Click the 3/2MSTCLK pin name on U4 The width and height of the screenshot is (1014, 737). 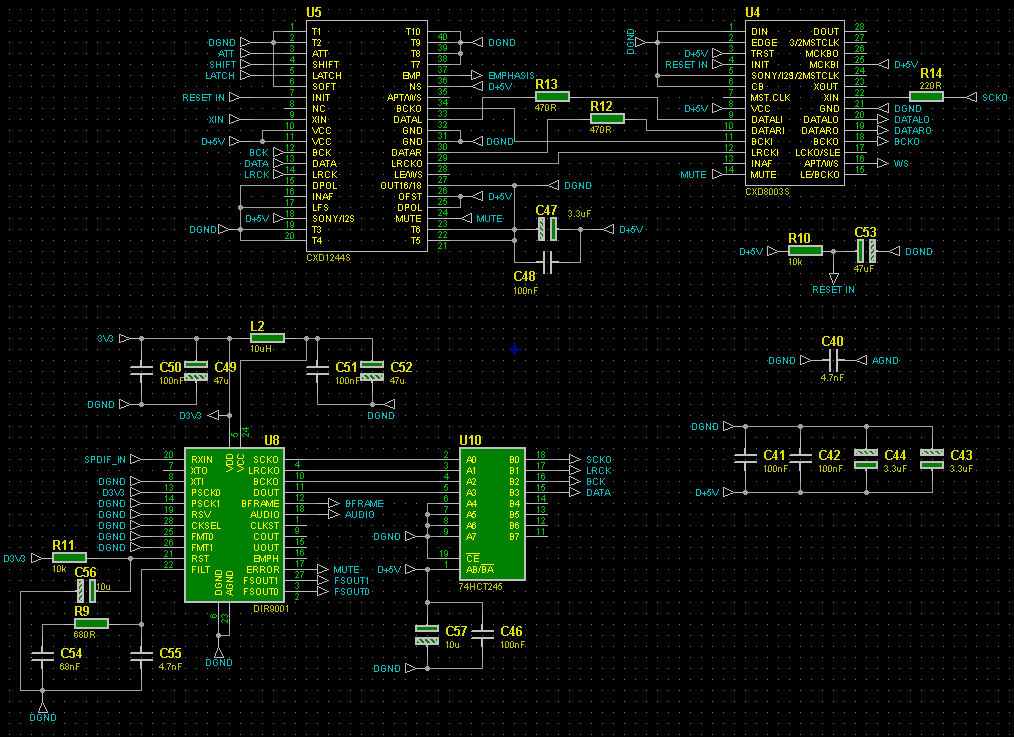[x=814, y=43]
